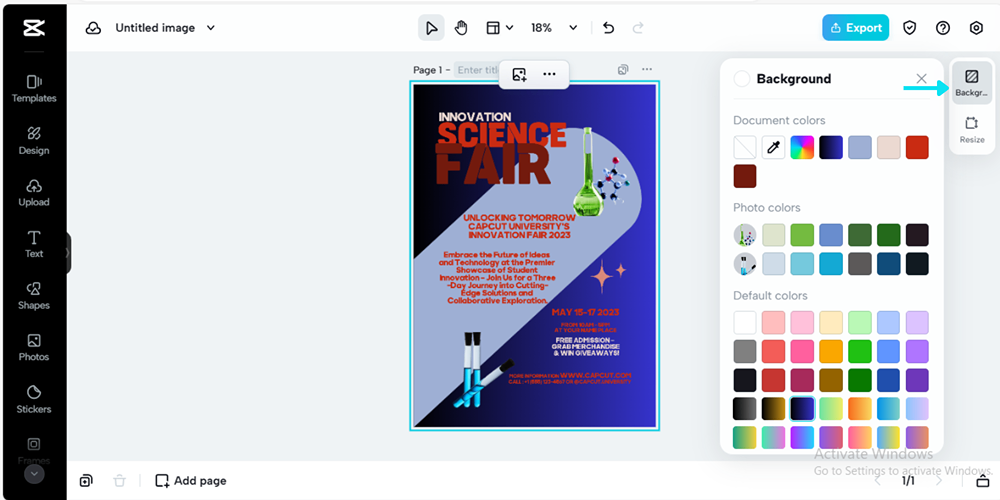This screenshot has width=1000, height=500.
Task: Select the black-to-white gradient swatch
Action: click(x=745, y=409)
